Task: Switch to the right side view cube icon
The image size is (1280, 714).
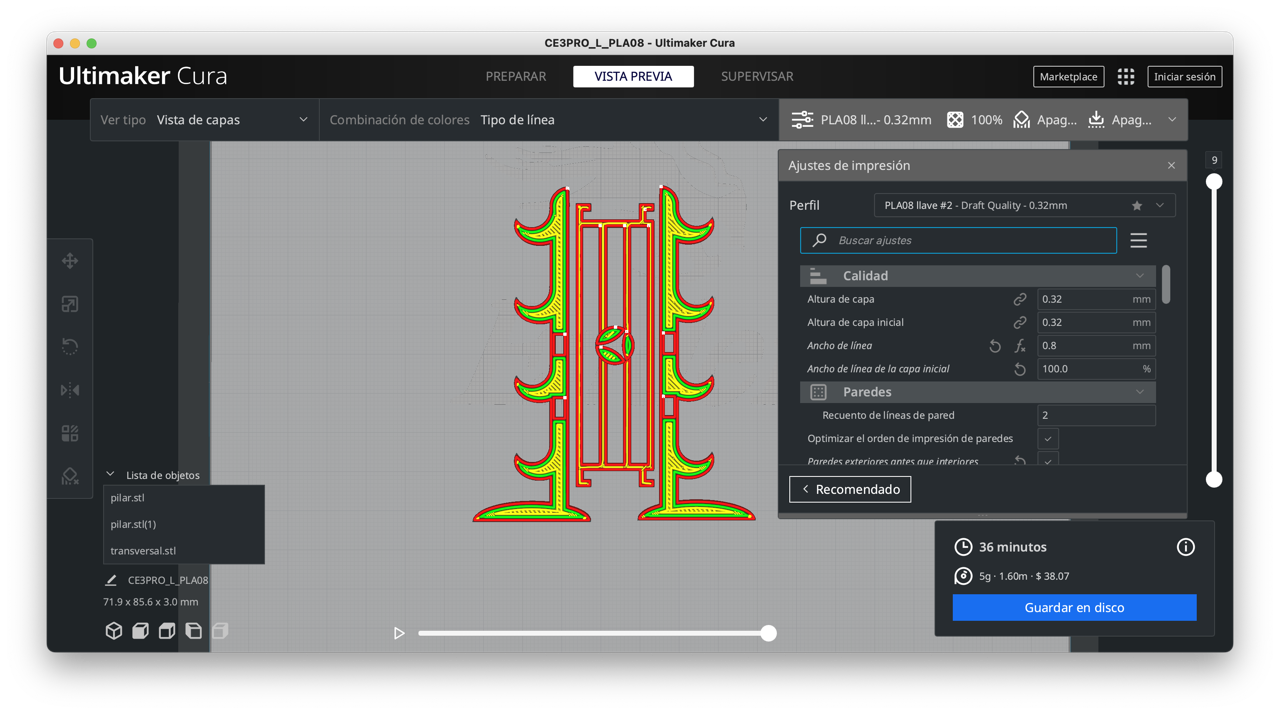Action: (220, 631)
